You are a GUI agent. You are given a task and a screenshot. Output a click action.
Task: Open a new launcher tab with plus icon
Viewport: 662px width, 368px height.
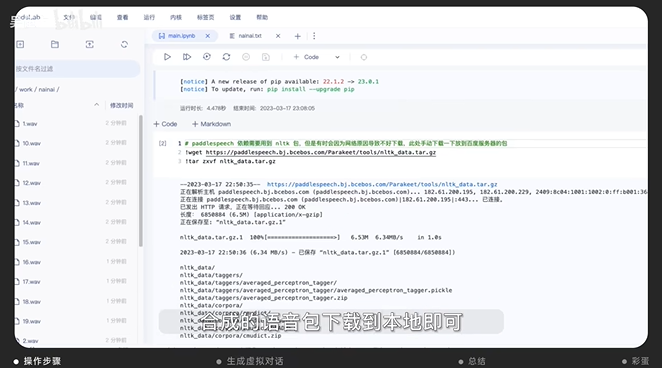point(297,36)
